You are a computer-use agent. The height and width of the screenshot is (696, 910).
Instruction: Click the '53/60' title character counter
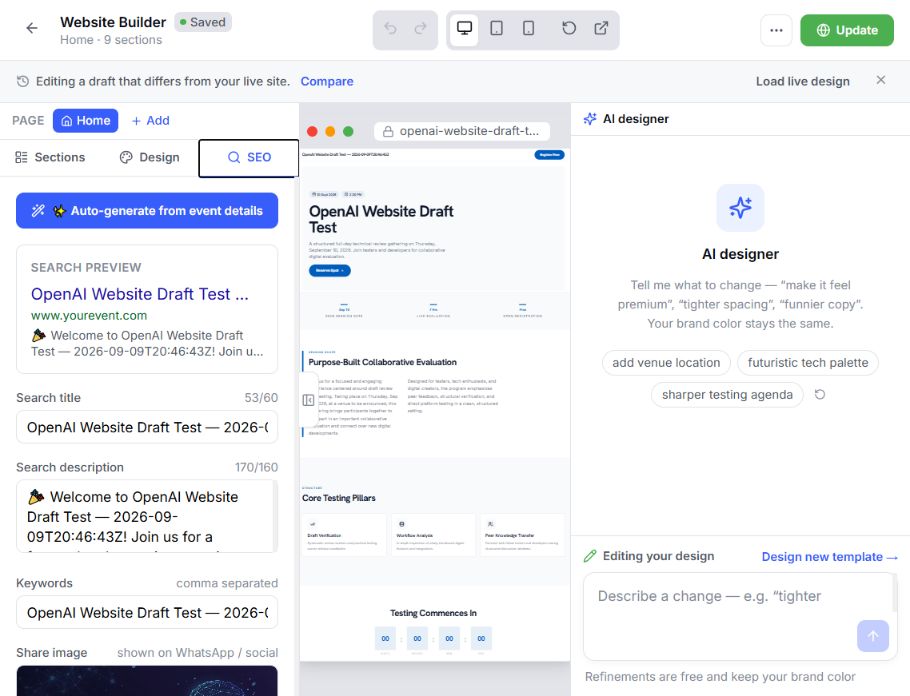click(x=261, y=398)
